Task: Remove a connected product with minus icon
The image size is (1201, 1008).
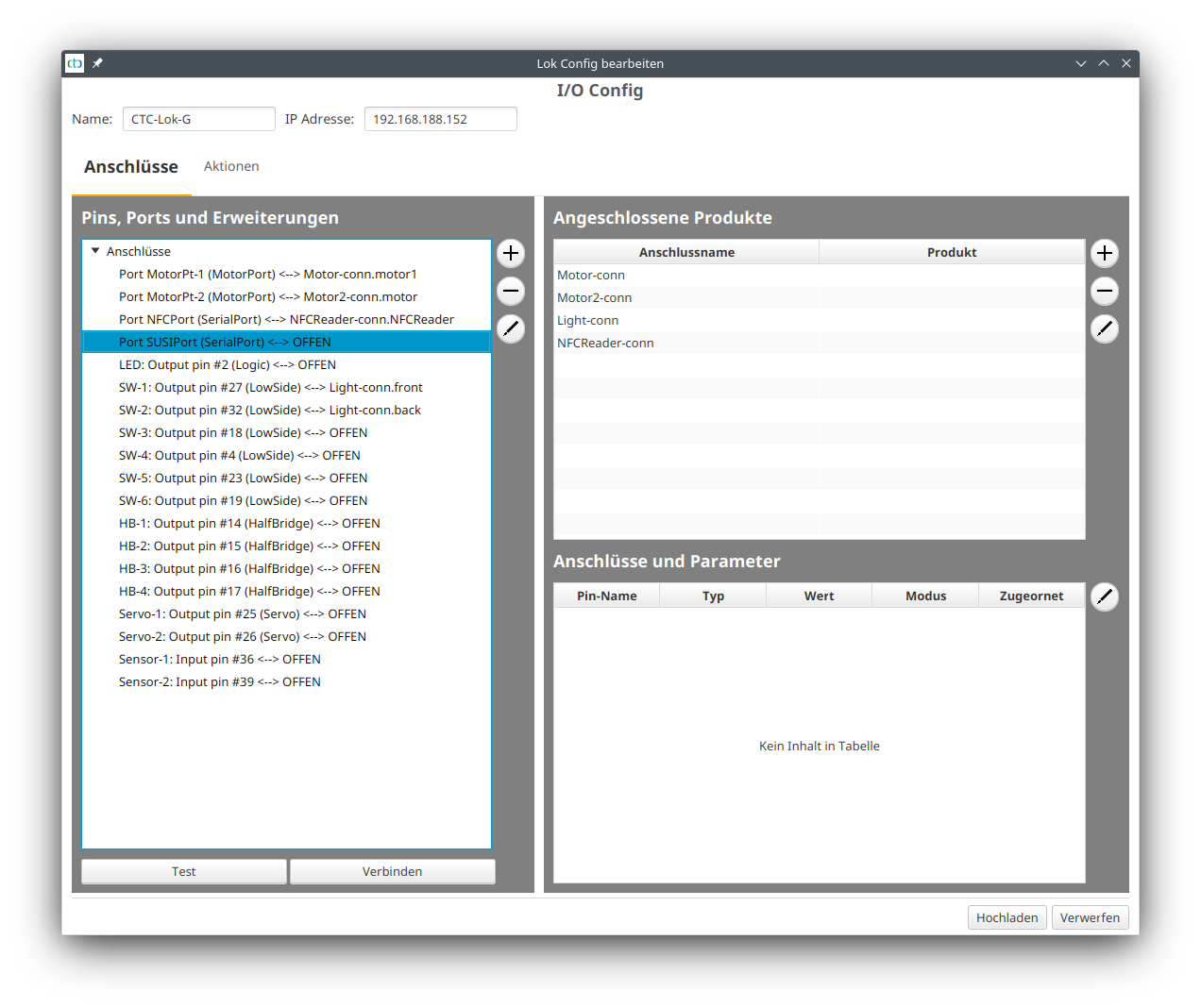Action: click(1105, 291)
